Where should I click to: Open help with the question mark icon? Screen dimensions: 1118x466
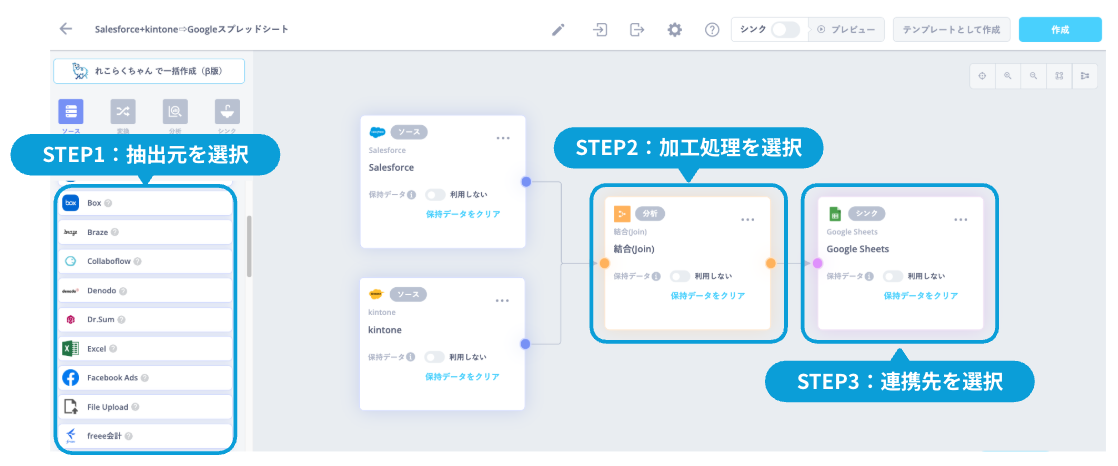712,30
